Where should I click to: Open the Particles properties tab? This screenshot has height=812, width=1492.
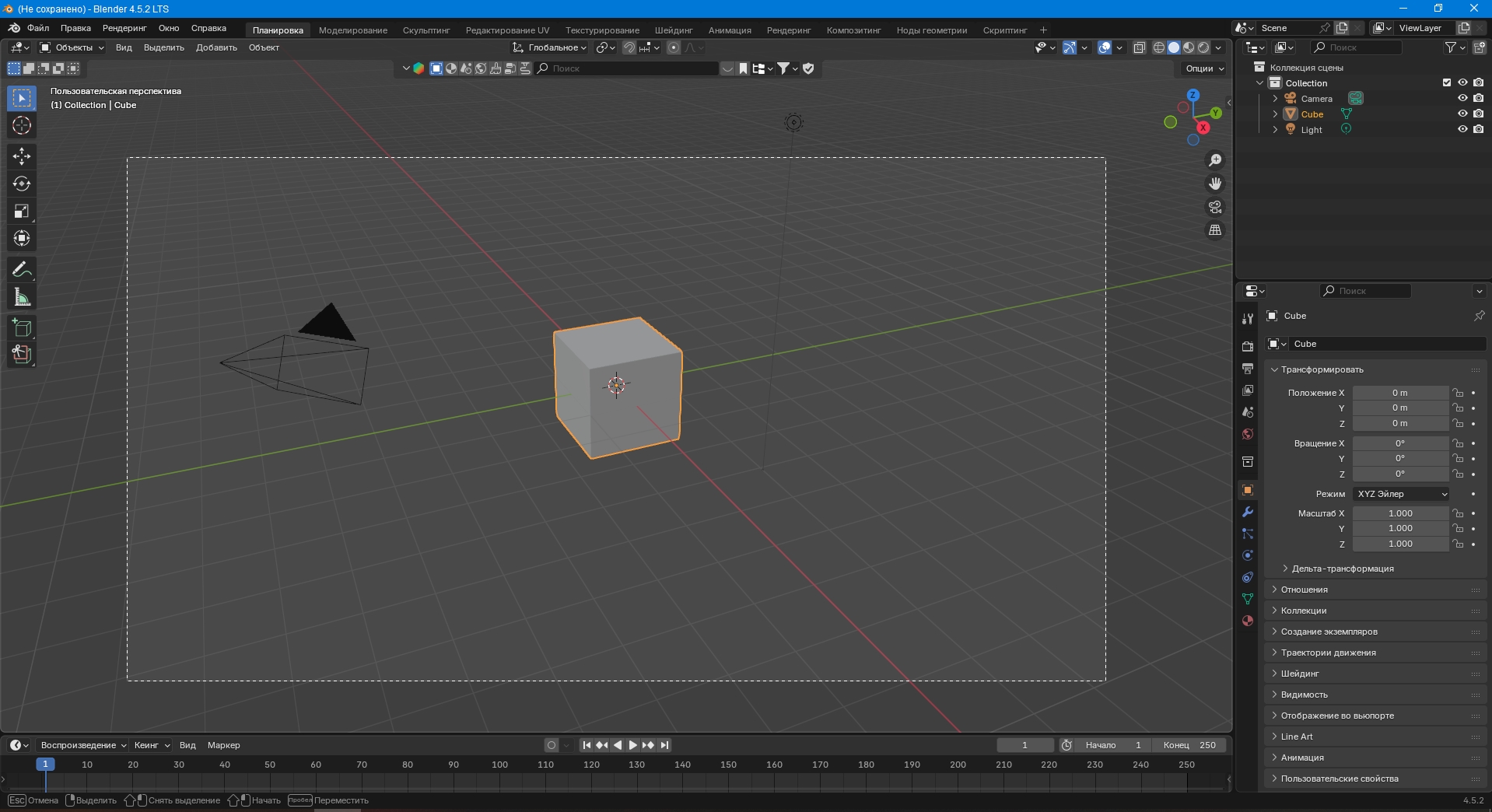click(1248, 534)
